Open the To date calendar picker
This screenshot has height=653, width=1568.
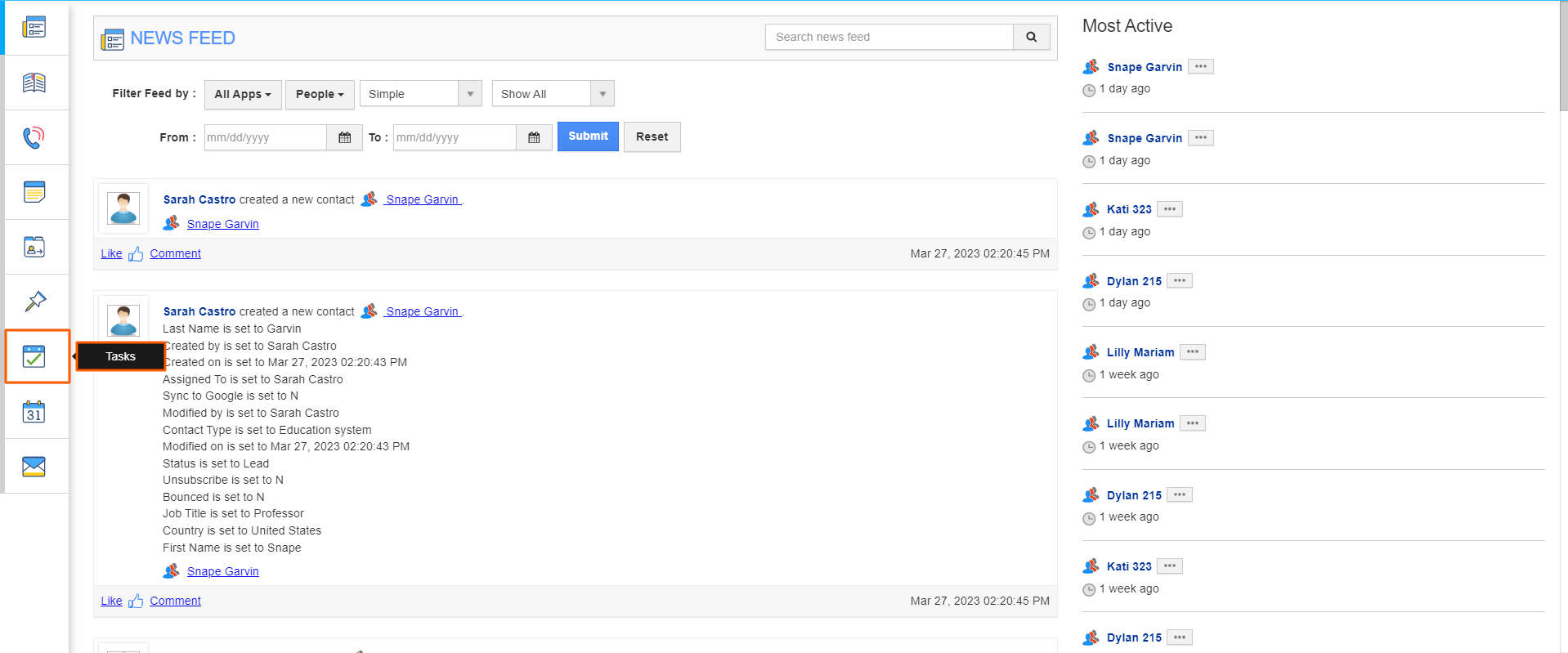pyautogui.click(x=534, y=137)
